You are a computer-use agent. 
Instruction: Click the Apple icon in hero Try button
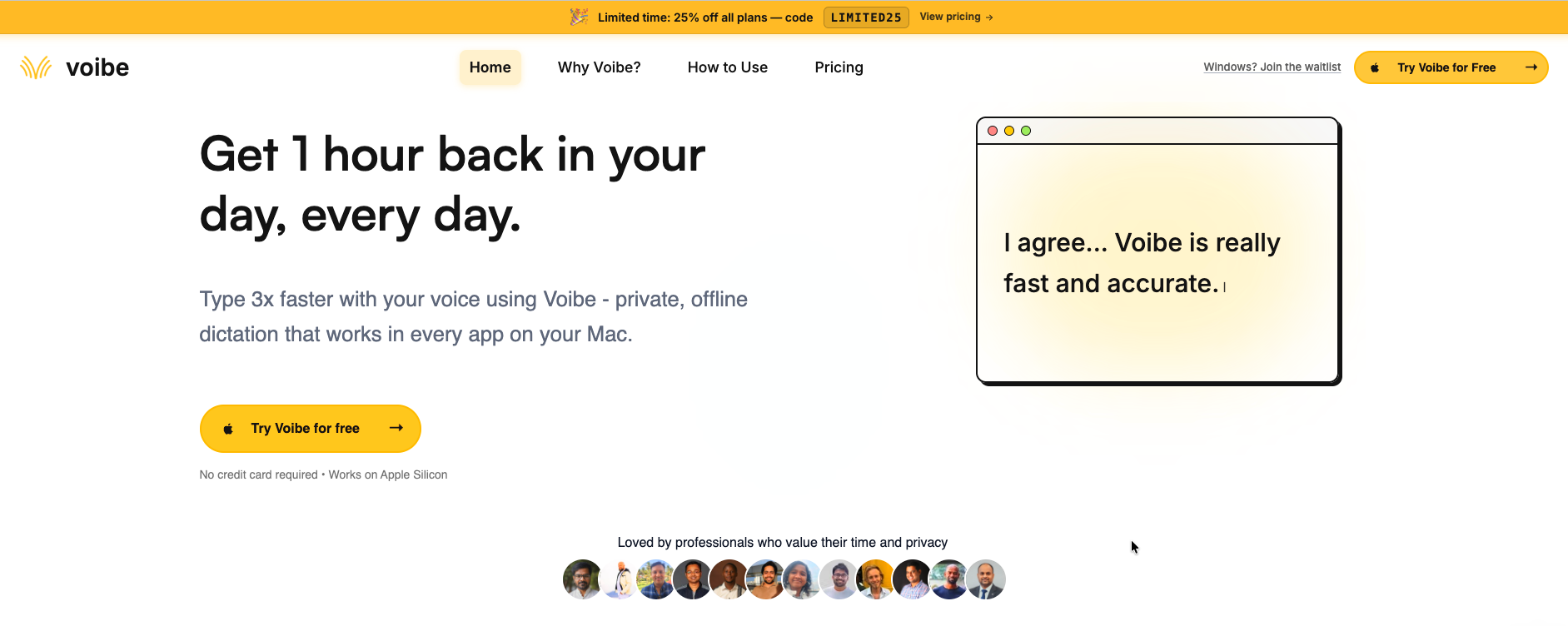click(x=228, y=429)
